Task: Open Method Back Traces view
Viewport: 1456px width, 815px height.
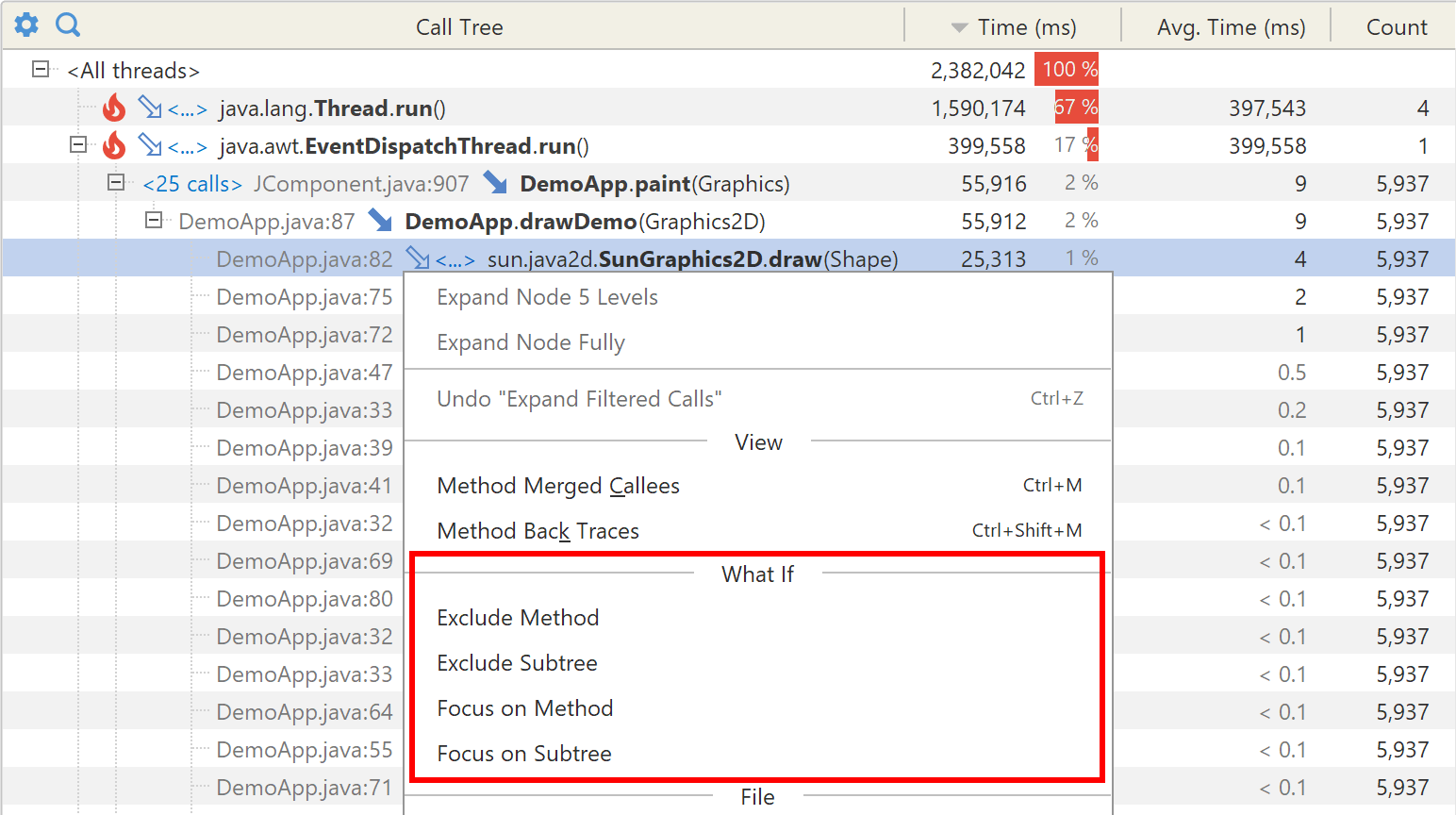Action: click(x=758, y=531)
